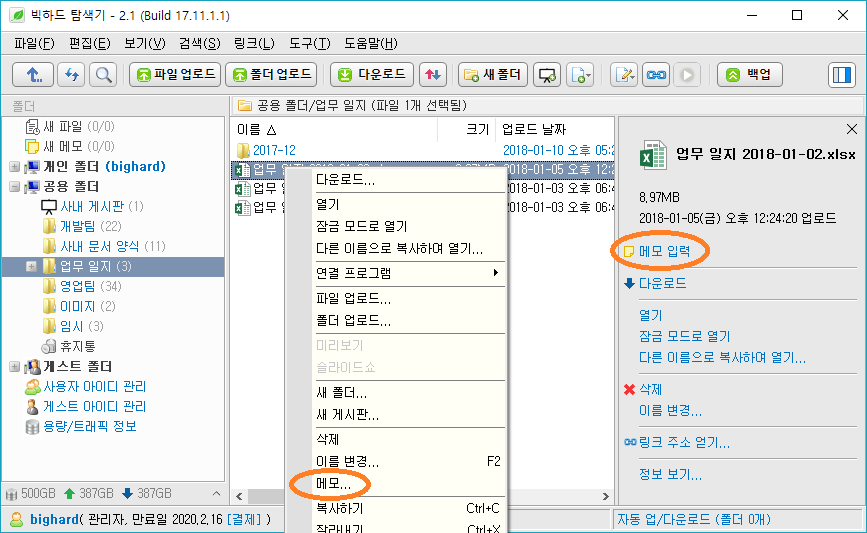The image size is (867, 533).
Task: Click the upload/download transfer arrows icon
Action: click(x=432, y=75)
